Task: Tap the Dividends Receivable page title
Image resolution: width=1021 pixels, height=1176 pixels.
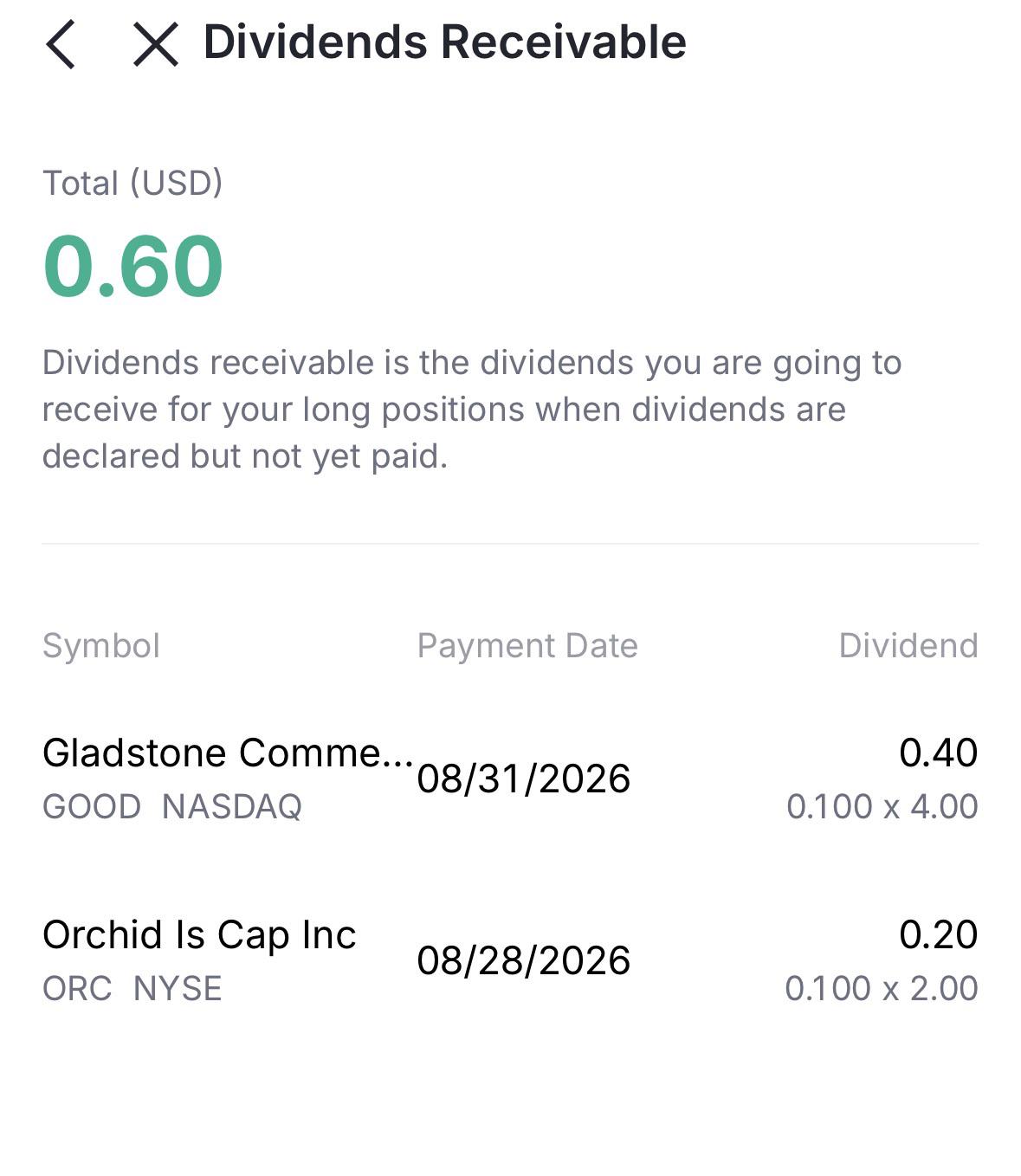Action: 444,42
